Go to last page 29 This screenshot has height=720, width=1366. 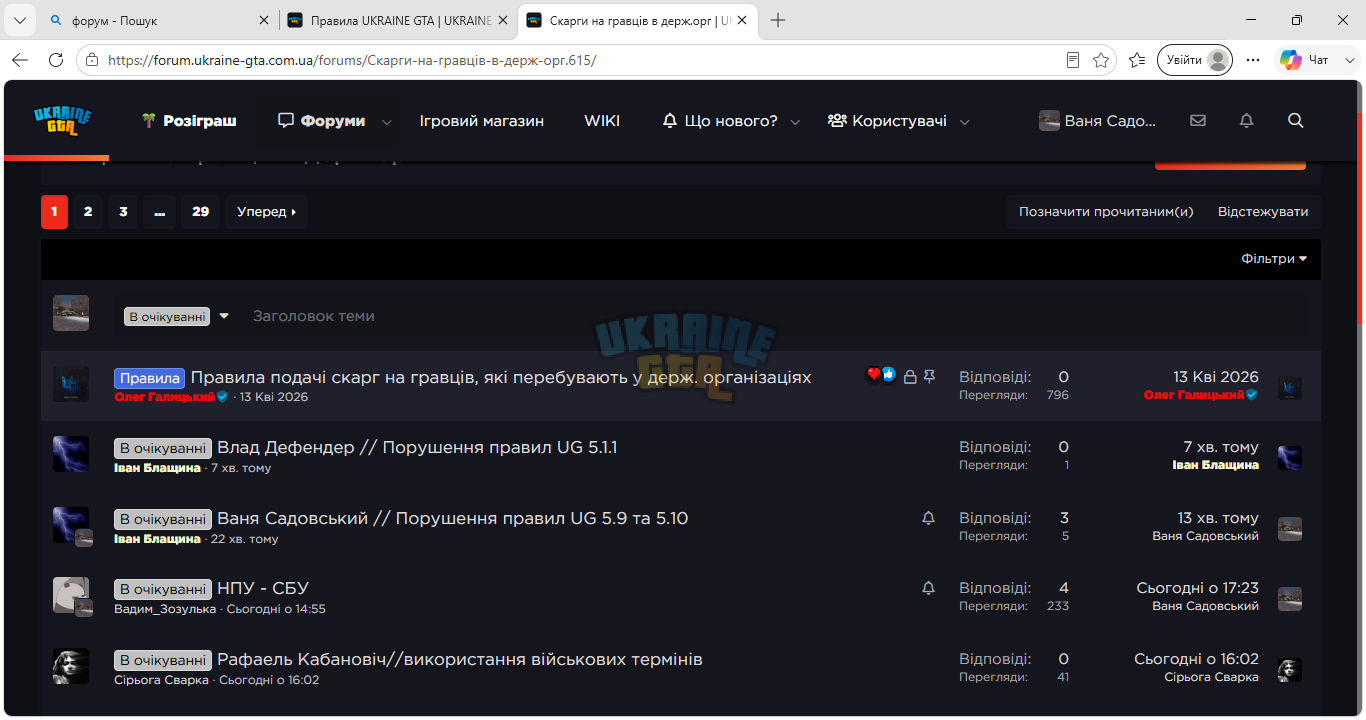[x=201, y=212]
